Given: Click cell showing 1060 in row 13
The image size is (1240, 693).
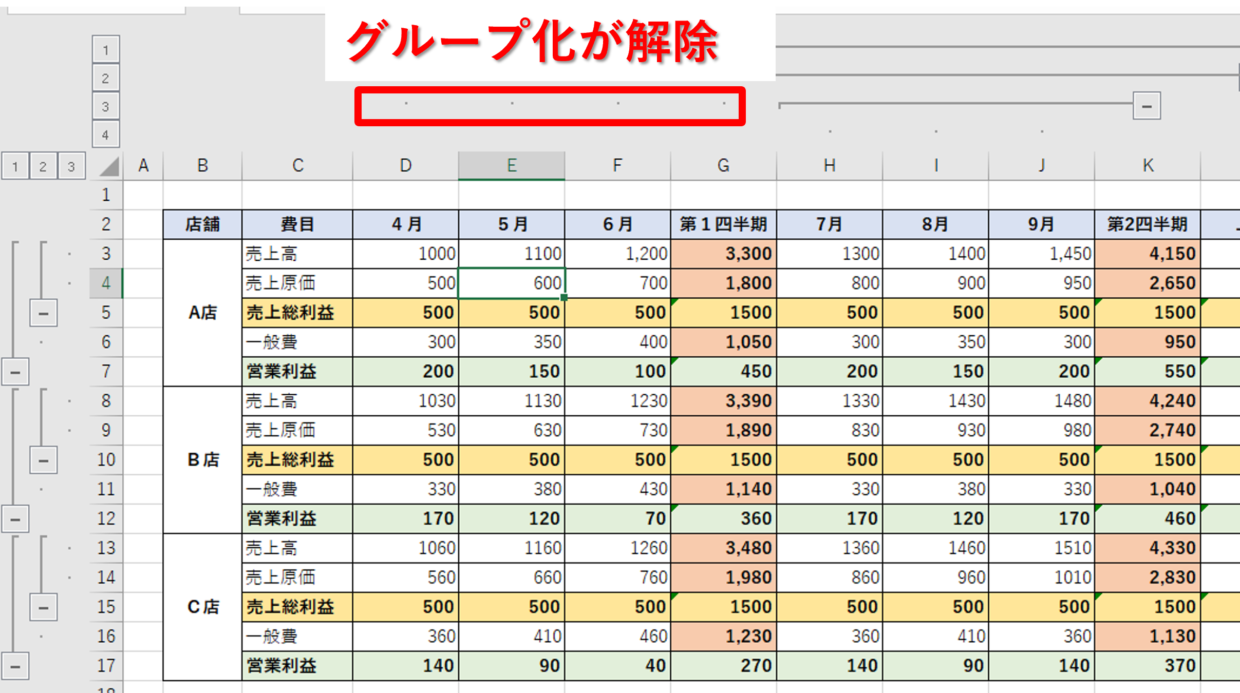Looking at the screenshot, I should click(x=405, y=548).
